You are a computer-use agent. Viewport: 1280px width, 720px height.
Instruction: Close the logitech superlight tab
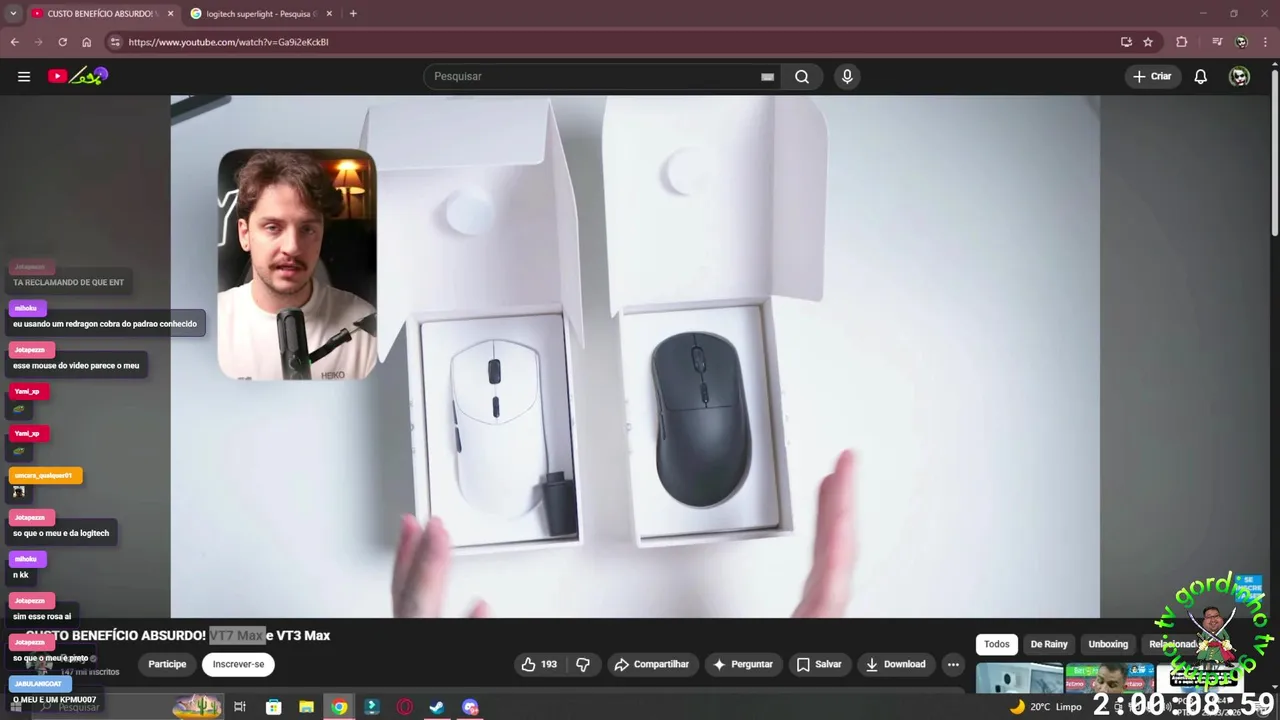pyautogui.click(x=329, y=14)
